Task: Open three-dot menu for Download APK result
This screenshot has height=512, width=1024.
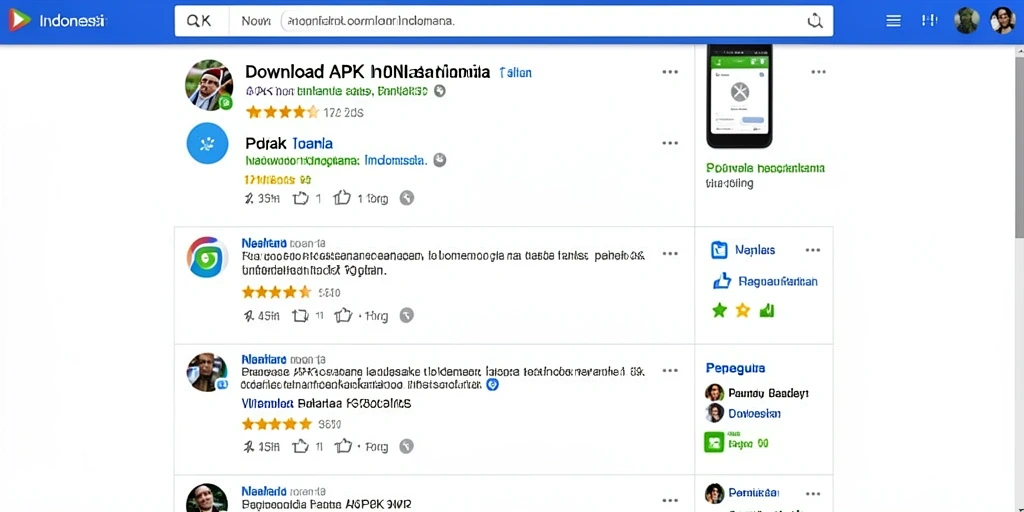Action: [670, 72]
